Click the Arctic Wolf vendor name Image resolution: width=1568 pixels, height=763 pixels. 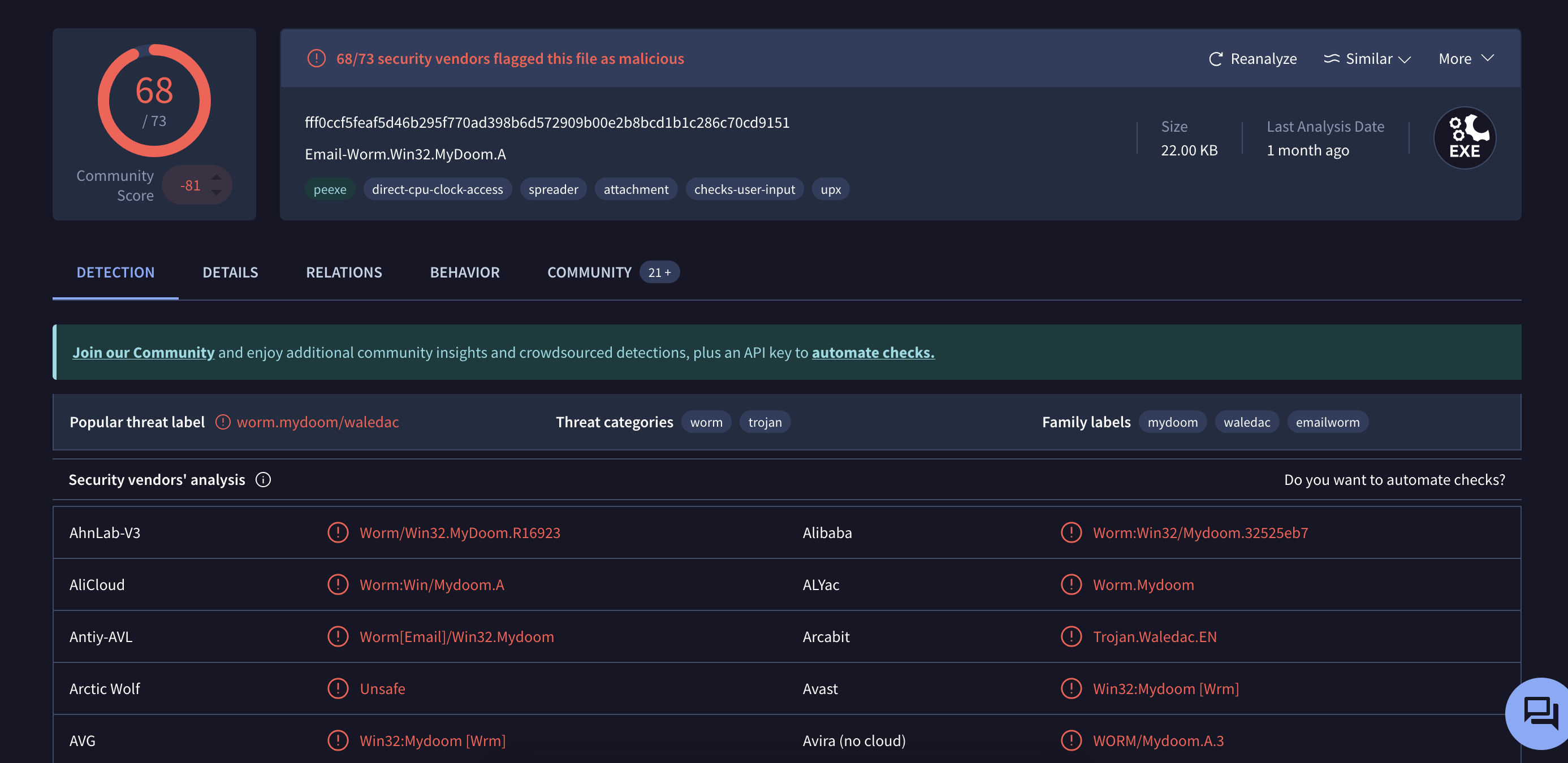coord(105,689)
